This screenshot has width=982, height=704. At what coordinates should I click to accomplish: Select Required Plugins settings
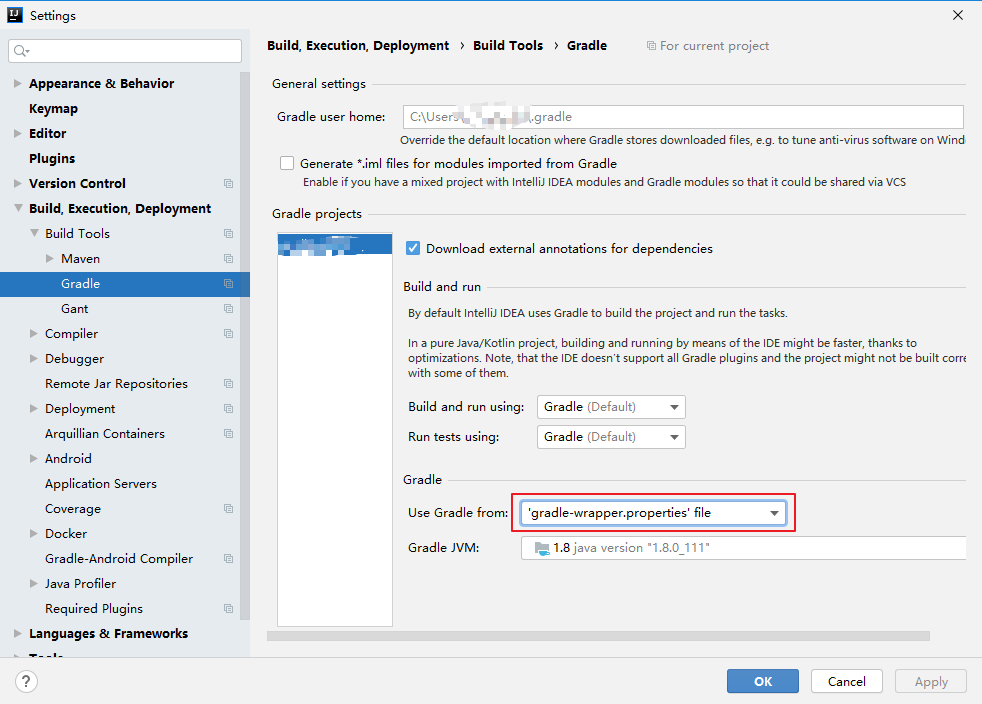[94, 609]
